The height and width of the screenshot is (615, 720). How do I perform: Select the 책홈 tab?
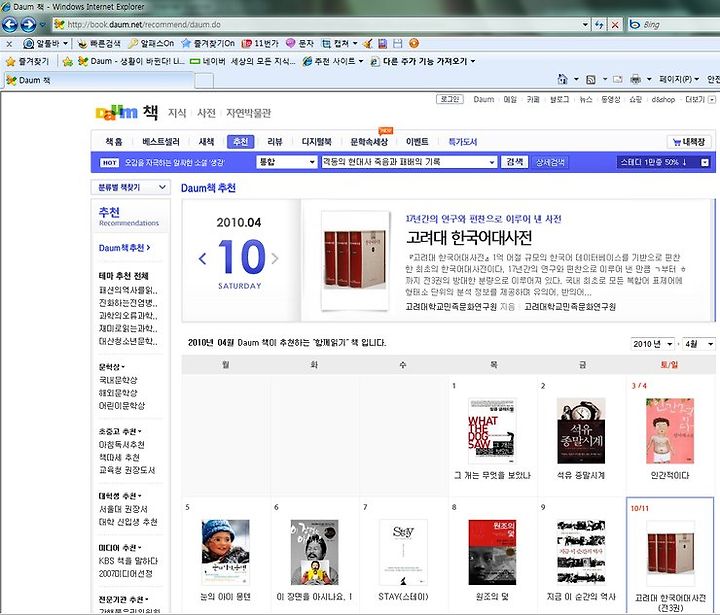pos(114,142)
